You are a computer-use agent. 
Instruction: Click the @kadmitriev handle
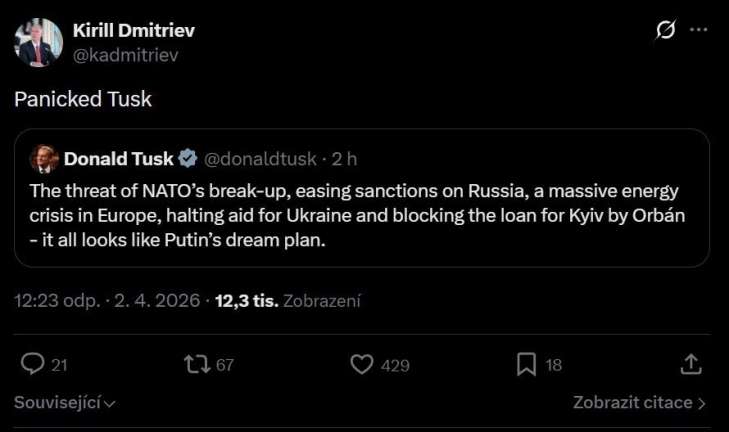tap(125, 55)
